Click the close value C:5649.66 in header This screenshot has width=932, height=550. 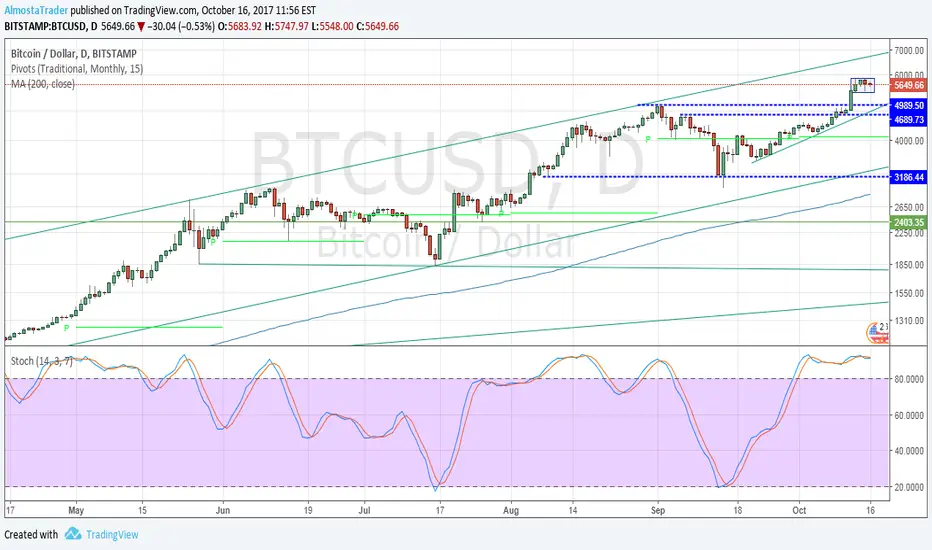pos(377,27)
